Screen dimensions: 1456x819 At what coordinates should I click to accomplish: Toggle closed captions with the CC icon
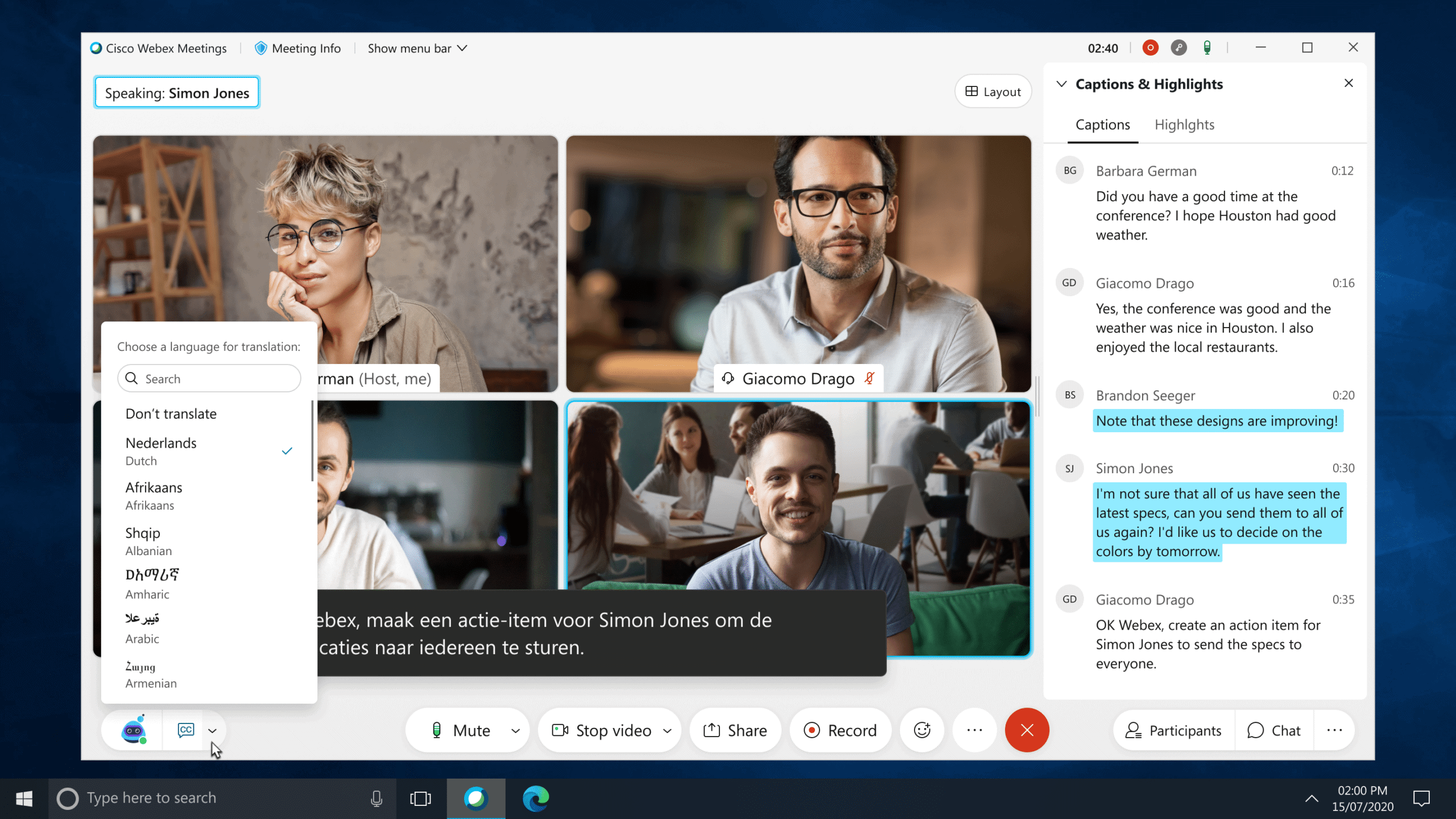pos(185,730)
